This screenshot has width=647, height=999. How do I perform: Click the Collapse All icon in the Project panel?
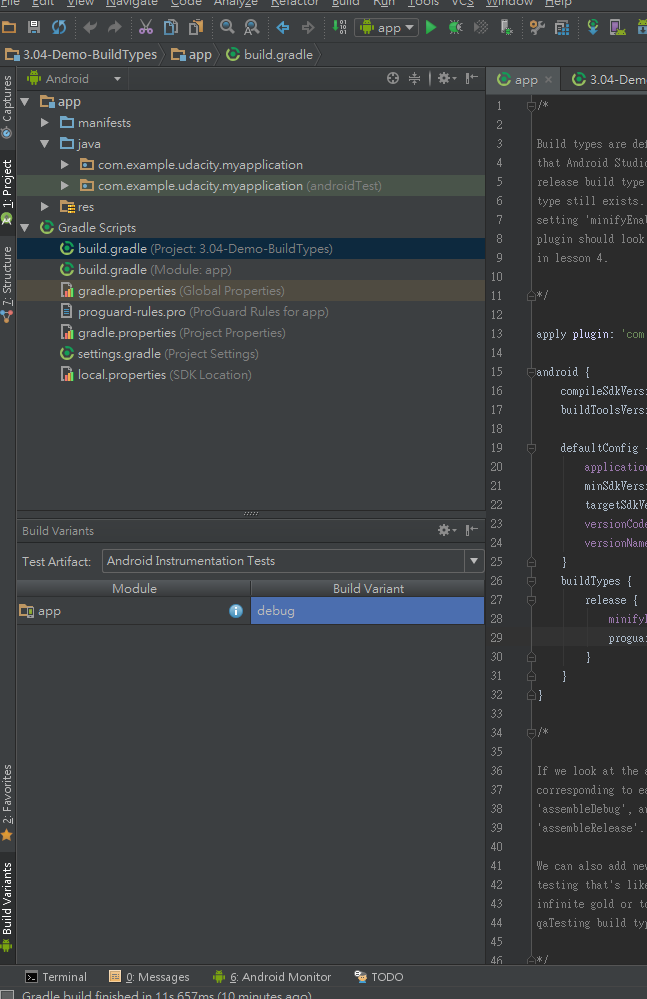(415, 78)
